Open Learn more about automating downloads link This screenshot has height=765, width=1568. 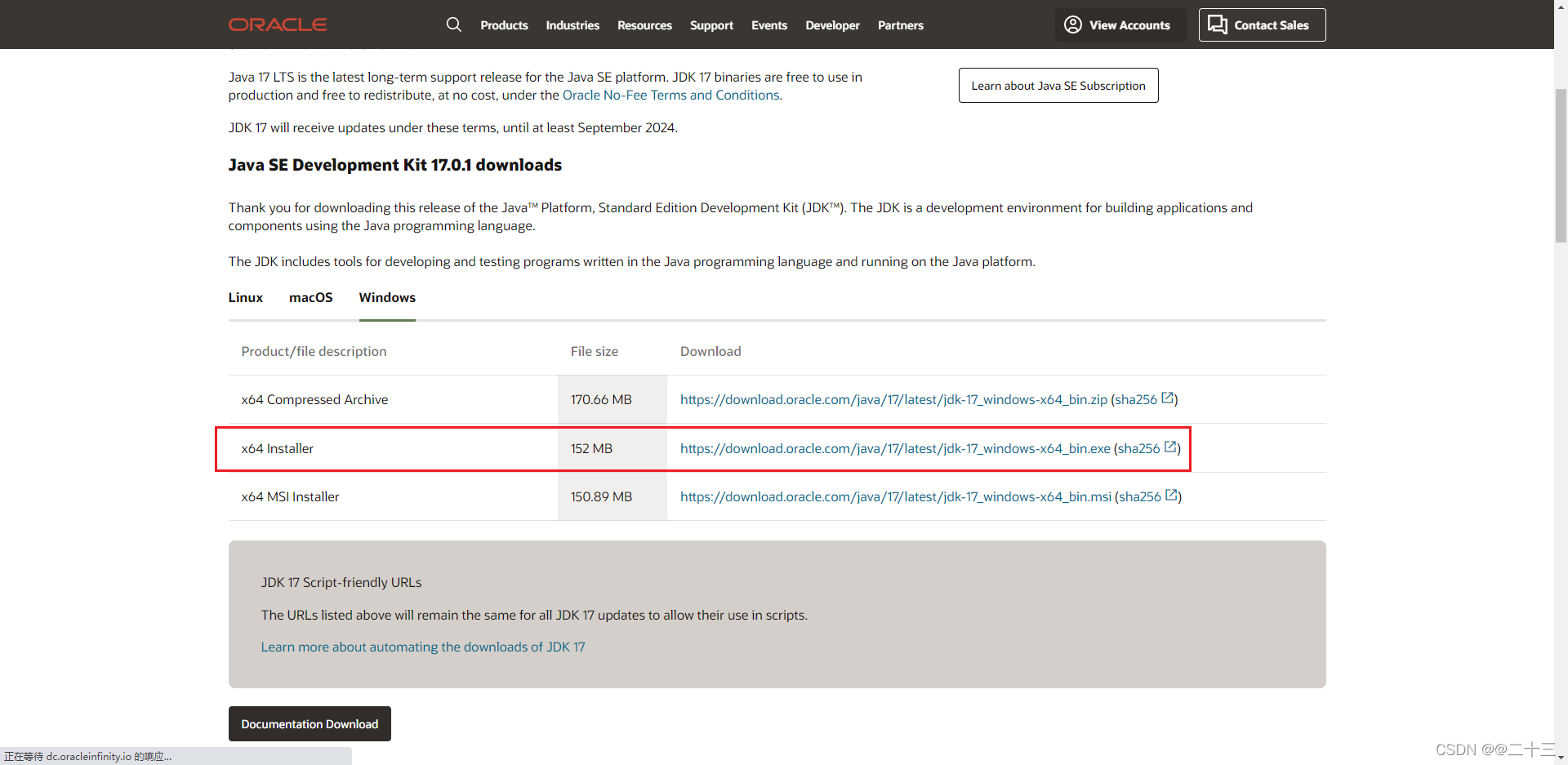pos(423,647)
